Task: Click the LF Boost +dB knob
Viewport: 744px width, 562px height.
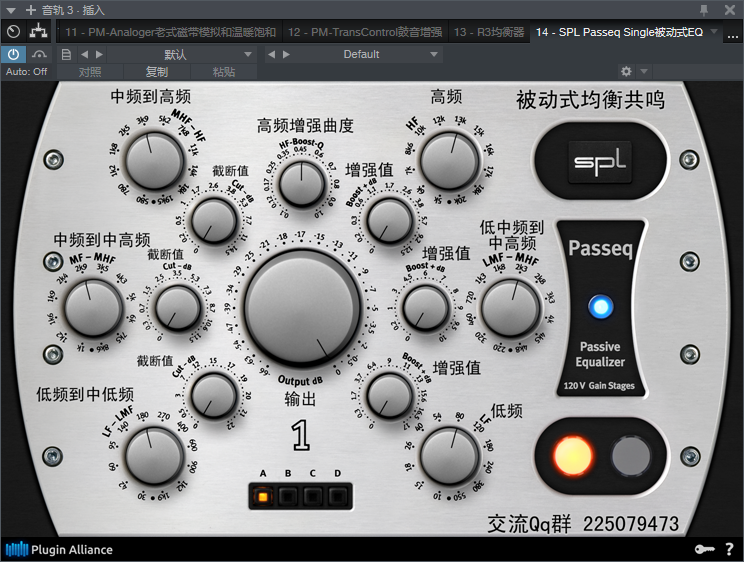Action: coord(390,396)
